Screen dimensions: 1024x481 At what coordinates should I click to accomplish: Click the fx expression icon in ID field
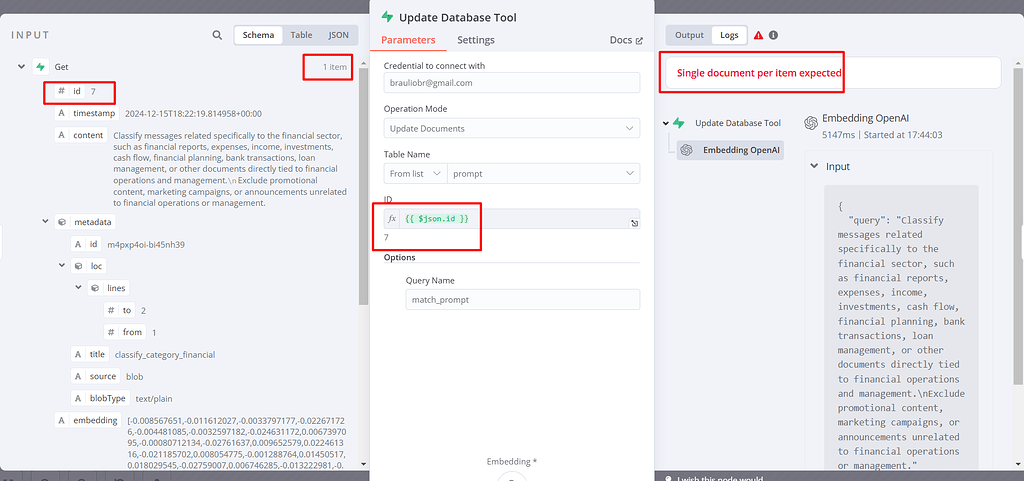pos(392,219)
